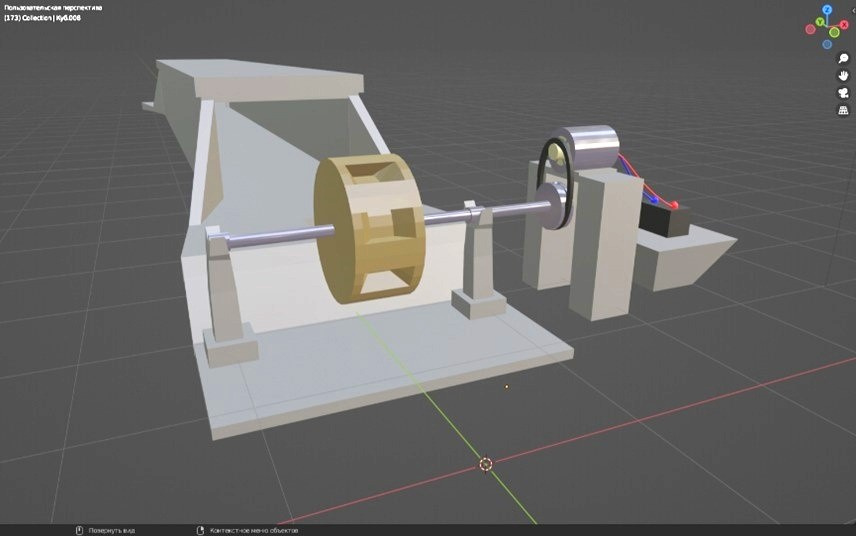Click the negative Z blue gizmo circle
The width and height of the screenshot is (856, 536).
point(826,44)
